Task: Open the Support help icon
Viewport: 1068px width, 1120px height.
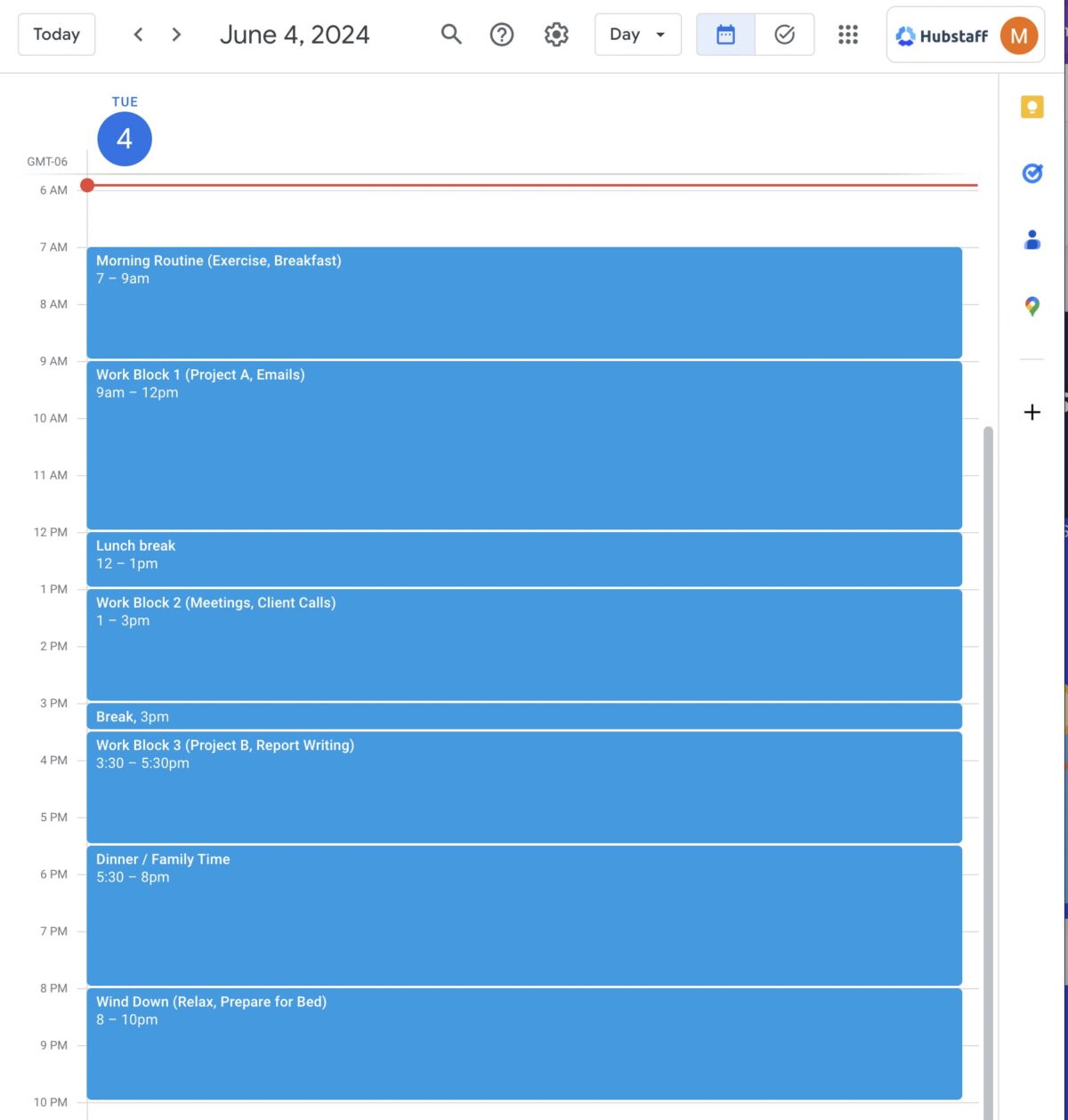Action: [x=502, y=35]
